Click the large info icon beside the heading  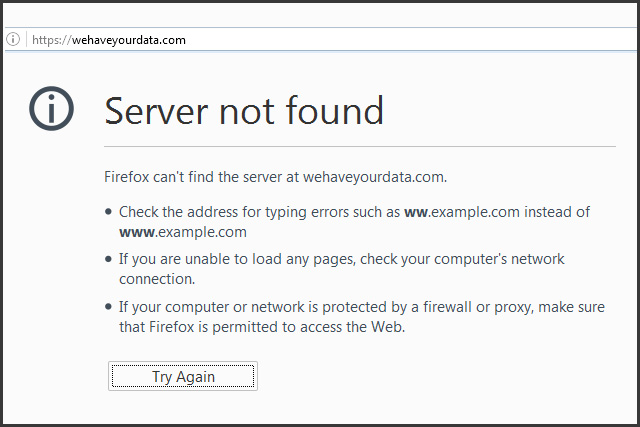(52, 109)
